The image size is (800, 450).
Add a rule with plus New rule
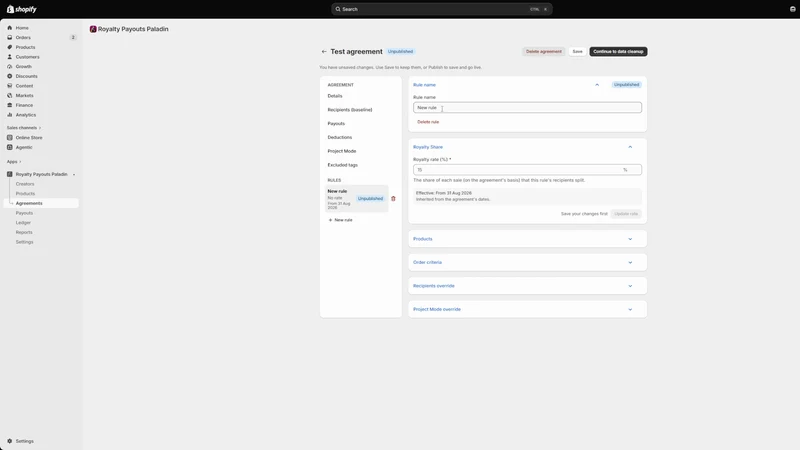340,220
